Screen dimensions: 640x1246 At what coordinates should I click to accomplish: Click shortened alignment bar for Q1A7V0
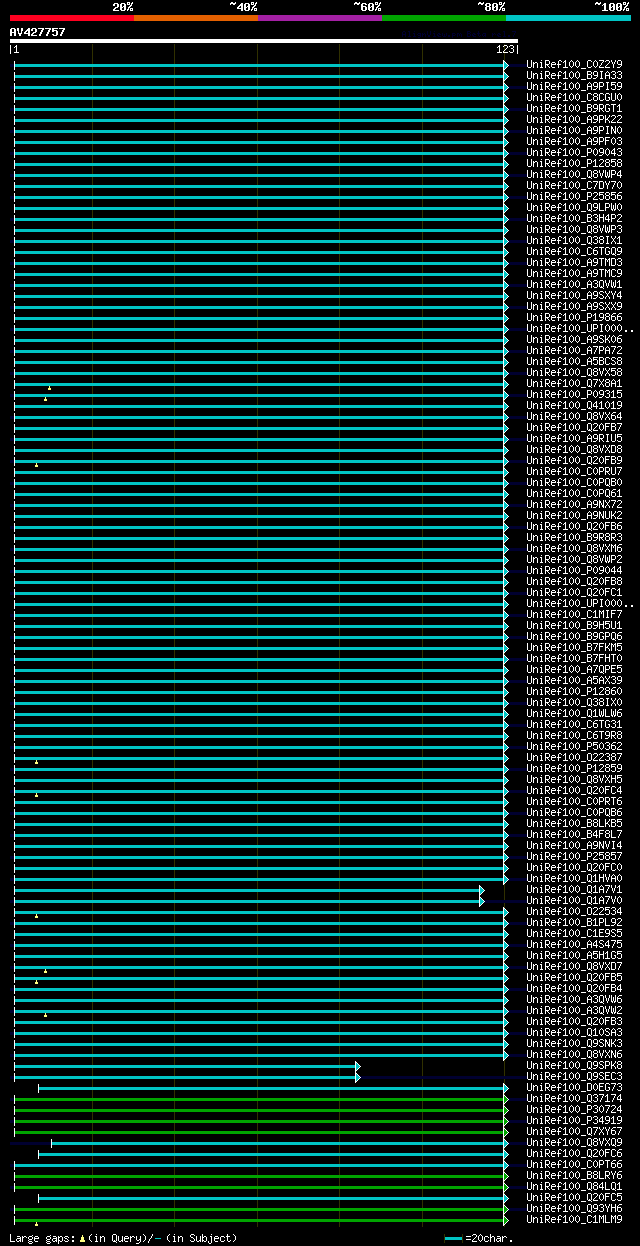[x=249, y=901]
